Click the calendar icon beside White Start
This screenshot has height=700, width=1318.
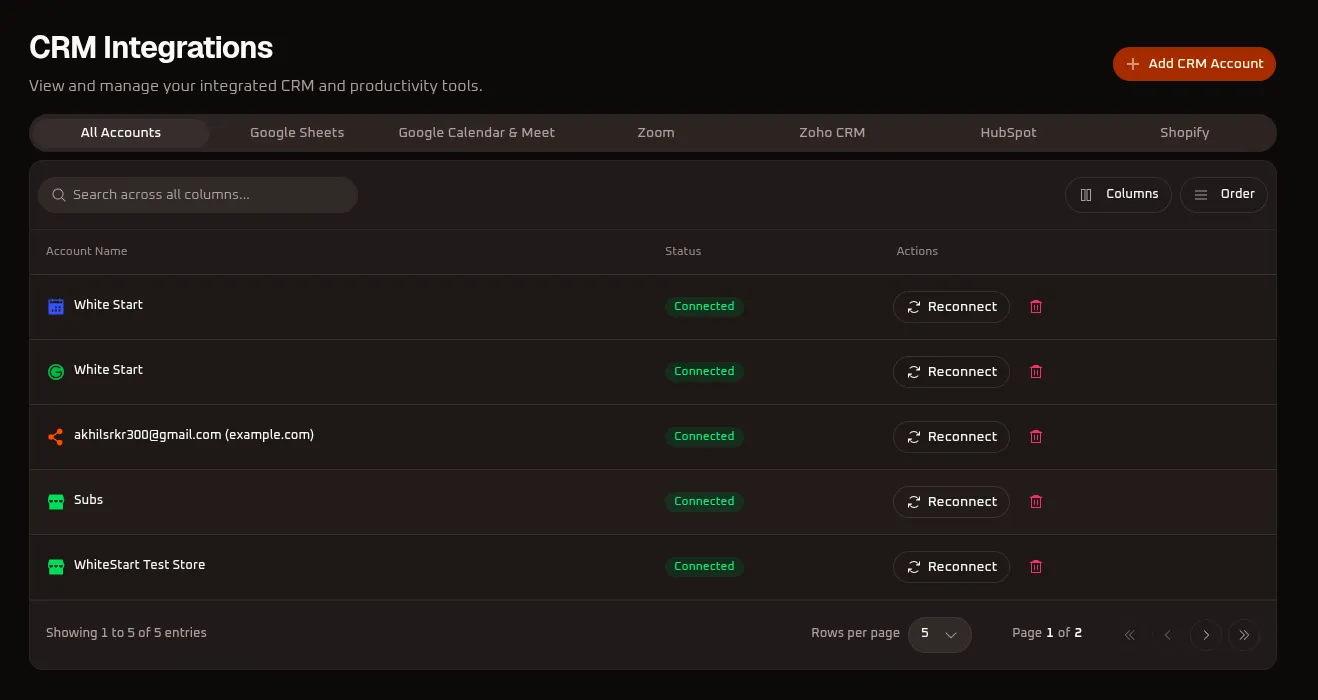point(56,307)
